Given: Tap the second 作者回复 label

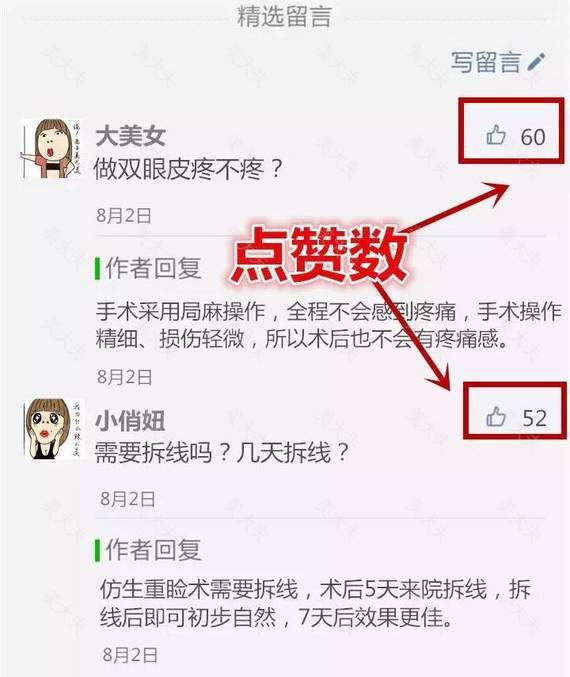Looking at the screenshot, I should click(153, 550).
